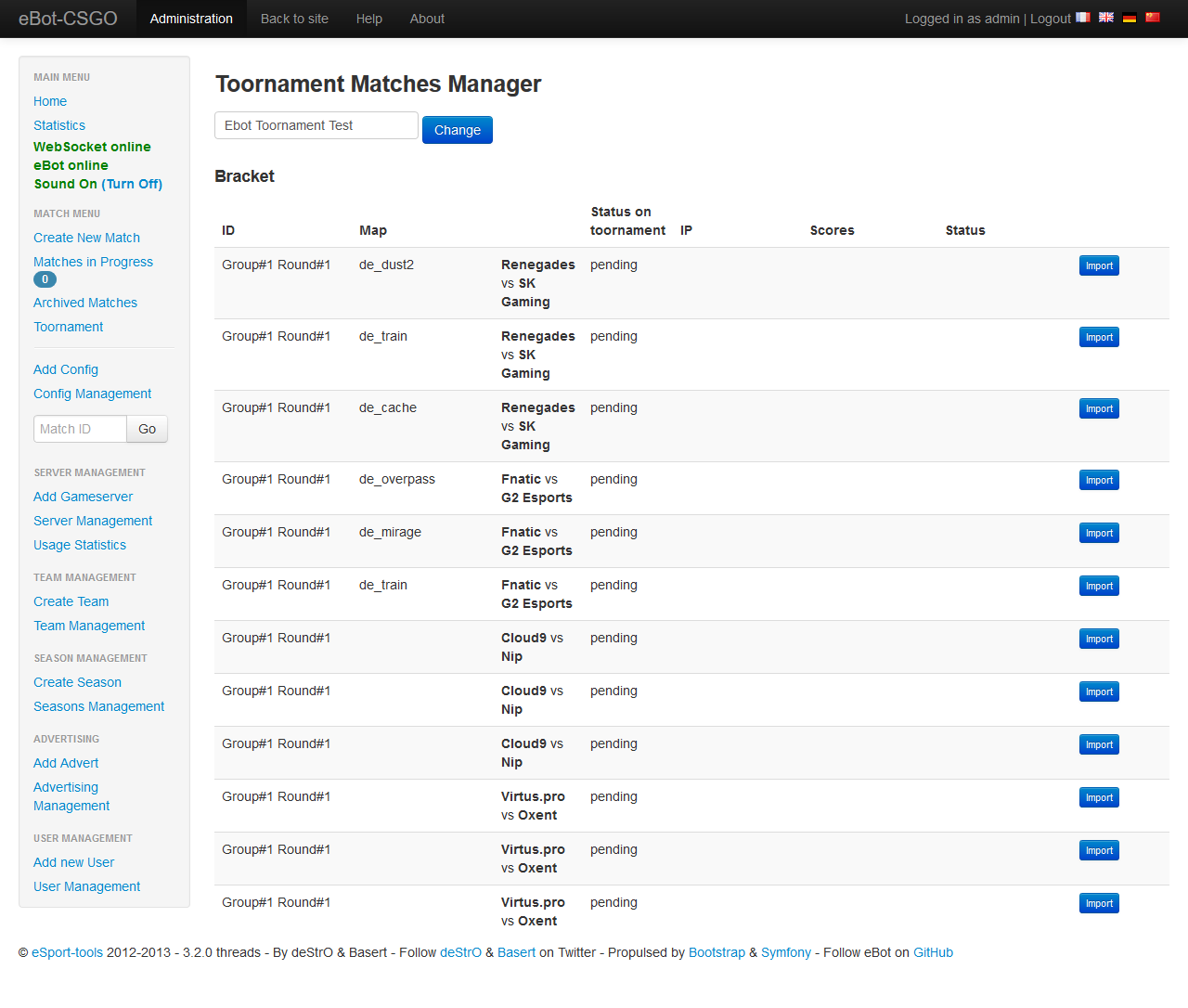Open the GitHub footer link
The height and width of the screenshot is (1008, 1188).
933,952
